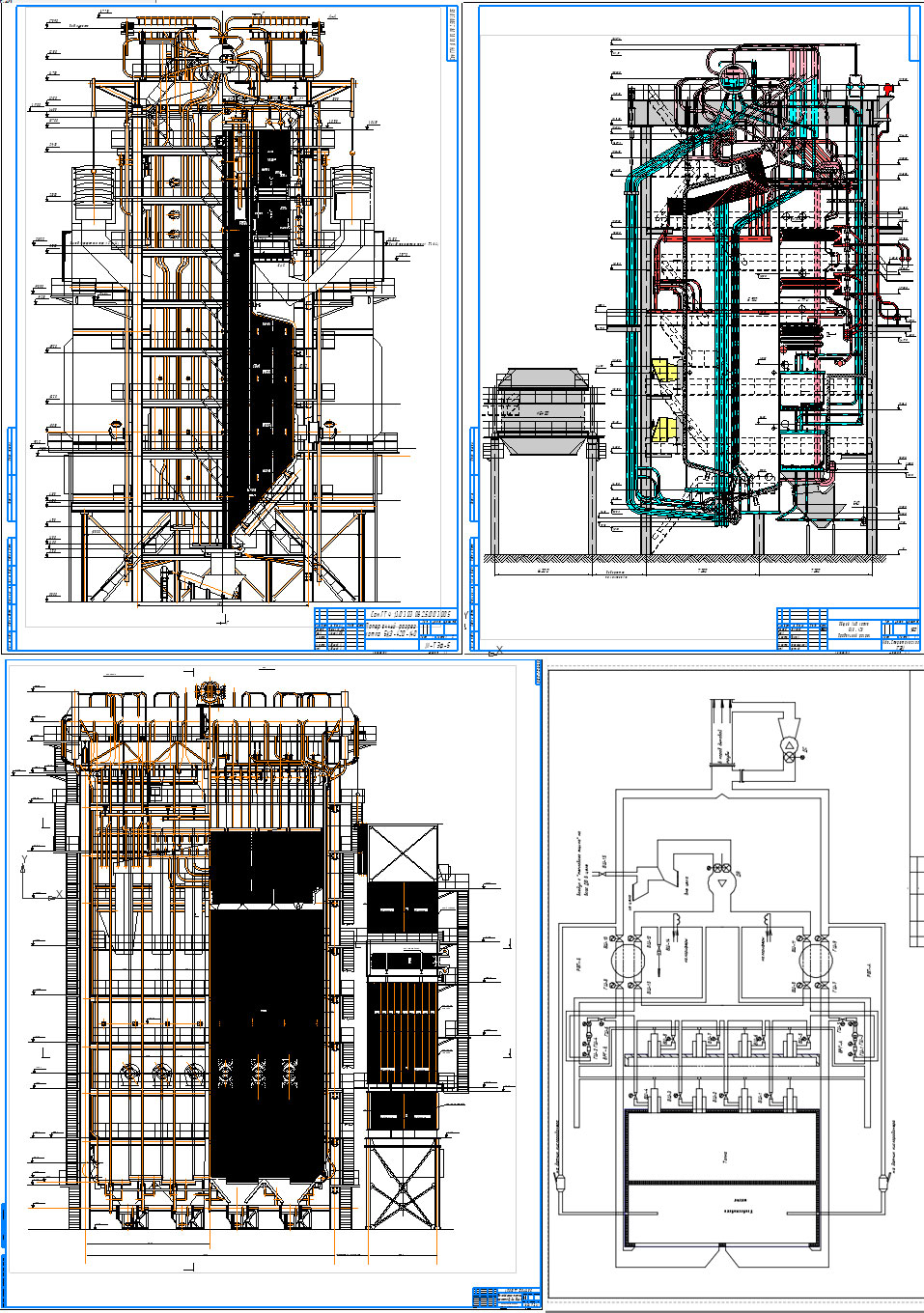Image resolution: width=924 pixels, height=1313 pixels.
Task: Click the title block of the cross-section sheet
Action: 384,629
